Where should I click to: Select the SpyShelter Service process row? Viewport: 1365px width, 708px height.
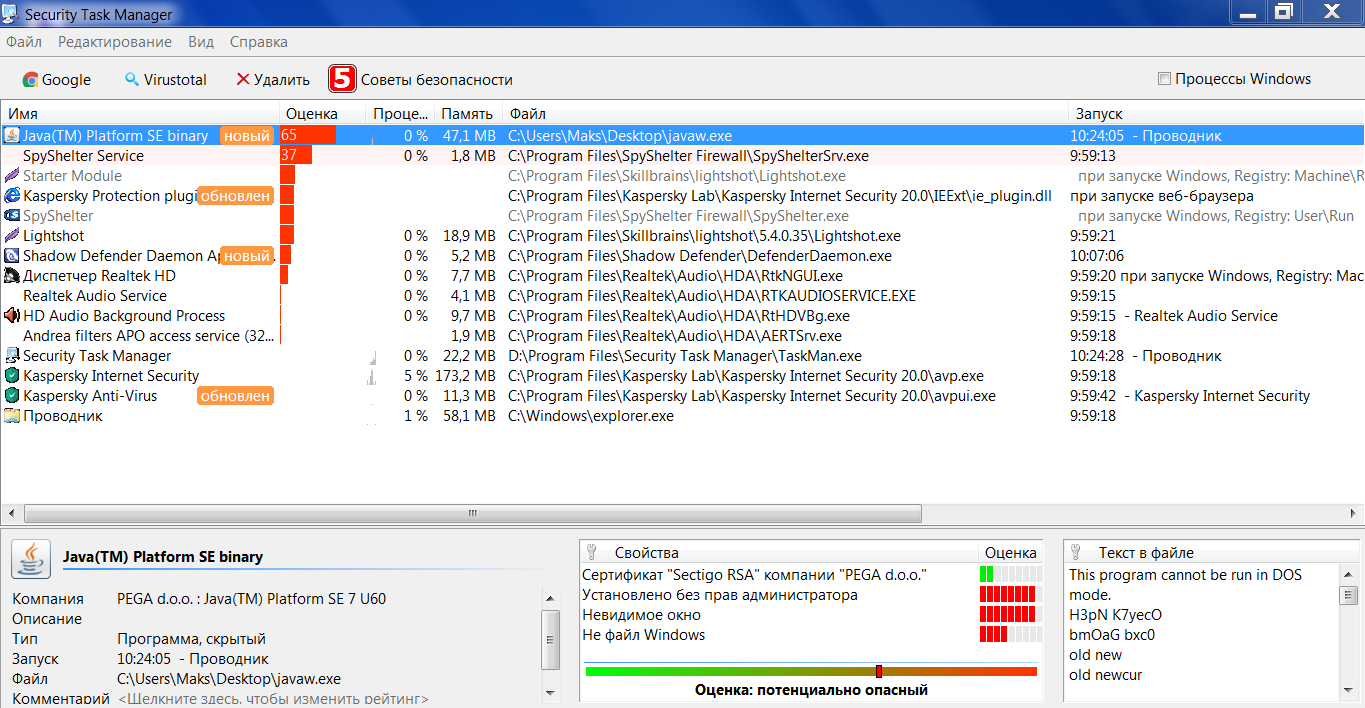pyautogui.click(x=682, y=156)
